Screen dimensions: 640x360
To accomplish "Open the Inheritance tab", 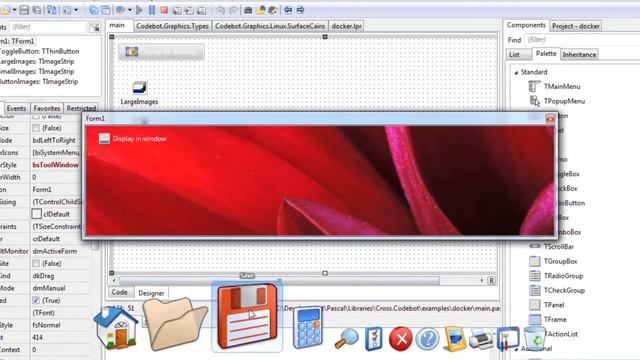I will coord(579,54).
